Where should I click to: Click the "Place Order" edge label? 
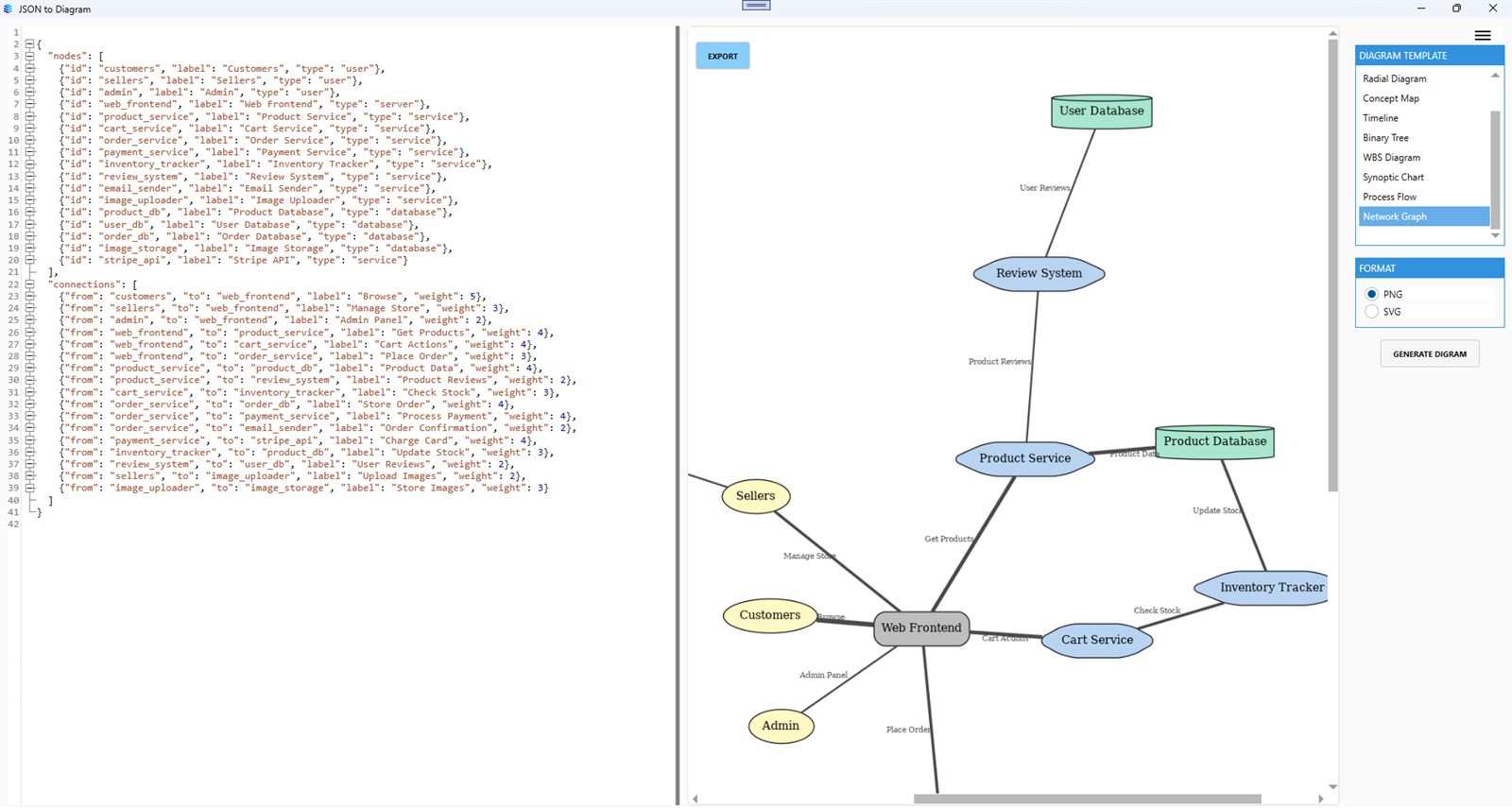click(908, 730)
